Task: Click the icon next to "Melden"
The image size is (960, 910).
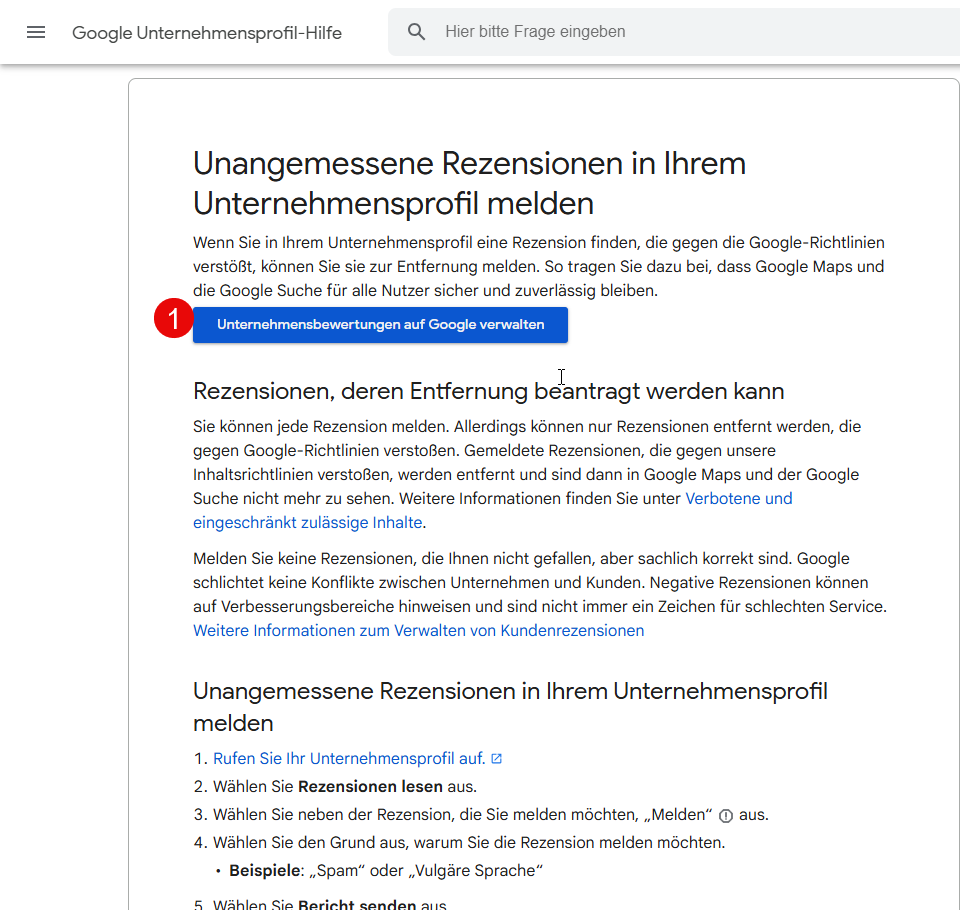Action: pyautogui.click(x=726, y=816)
